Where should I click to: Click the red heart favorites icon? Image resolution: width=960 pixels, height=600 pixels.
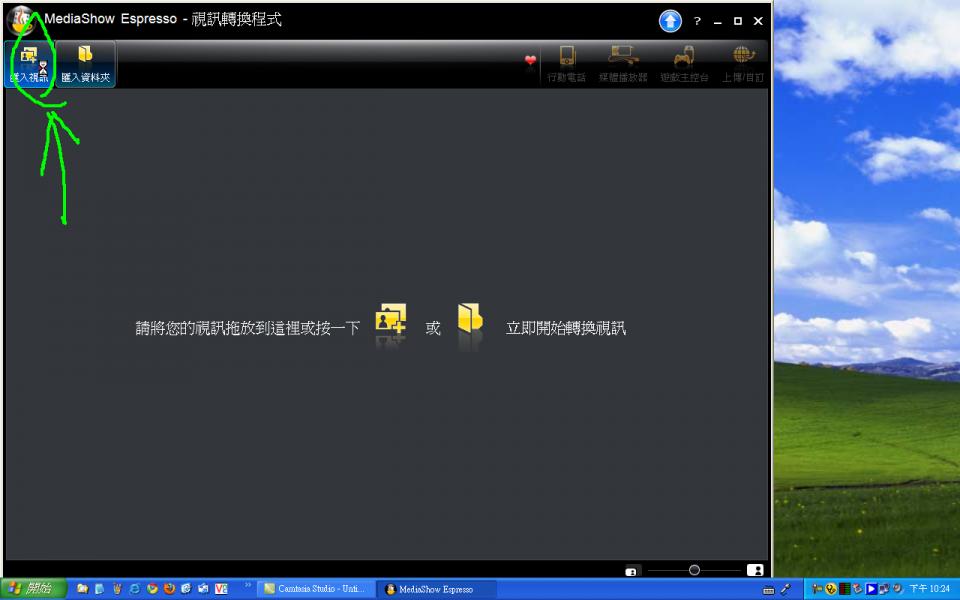coord(530,60)
